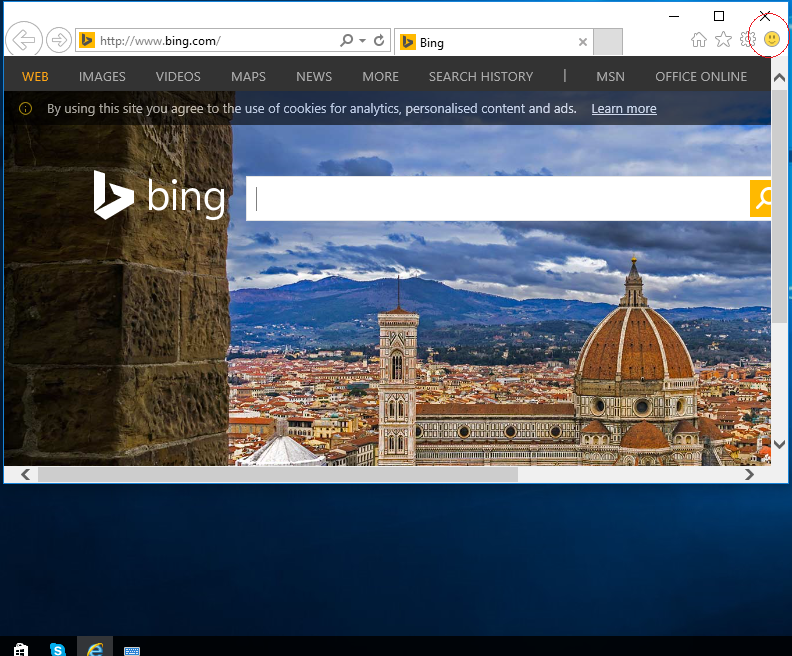Send feedback via the smiley face icon
The height and width of the screenshot is (656, 792).
(772, 39)
